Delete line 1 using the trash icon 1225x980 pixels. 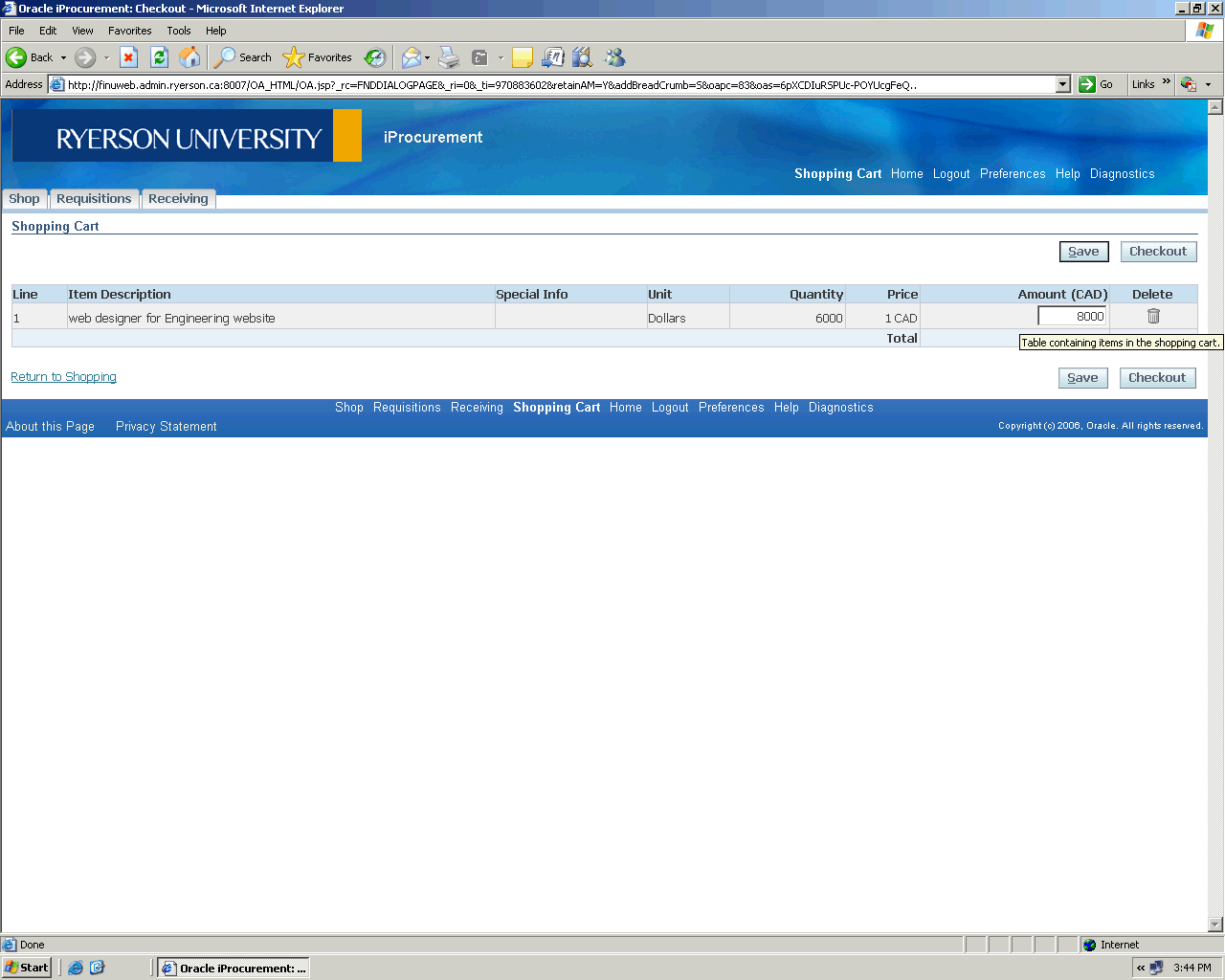(x=1153, y=317)
